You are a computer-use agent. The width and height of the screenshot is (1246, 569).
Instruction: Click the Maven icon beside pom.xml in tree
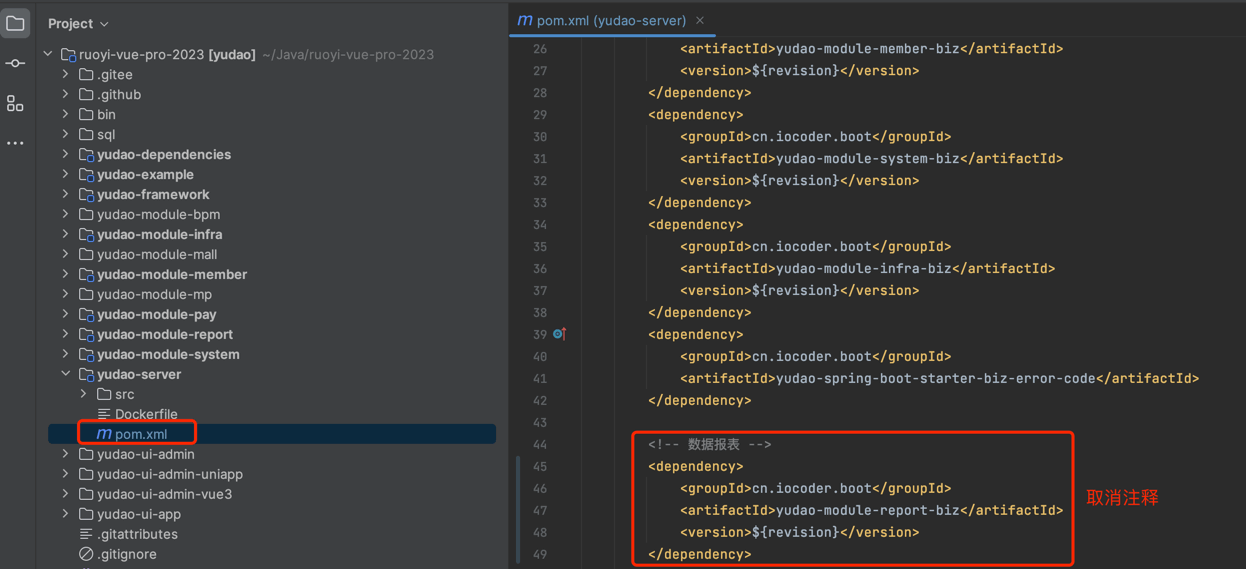point(104,434)
